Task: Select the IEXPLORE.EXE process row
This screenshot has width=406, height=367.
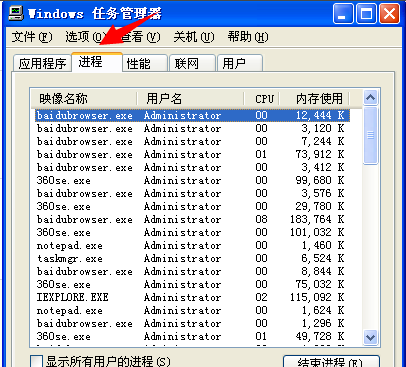Action: (192, 297)
